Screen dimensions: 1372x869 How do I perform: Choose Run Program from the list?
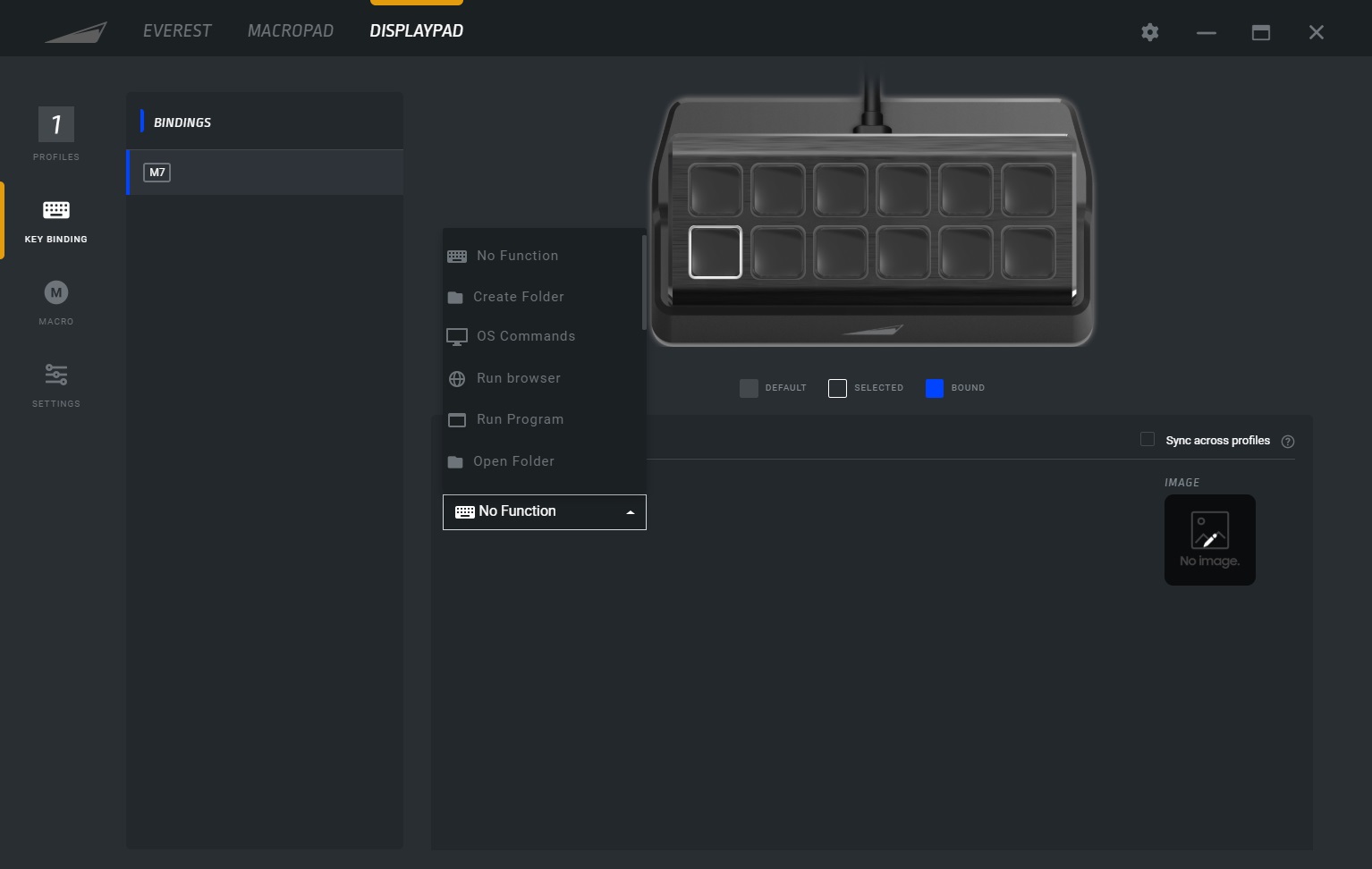[543, 419]
